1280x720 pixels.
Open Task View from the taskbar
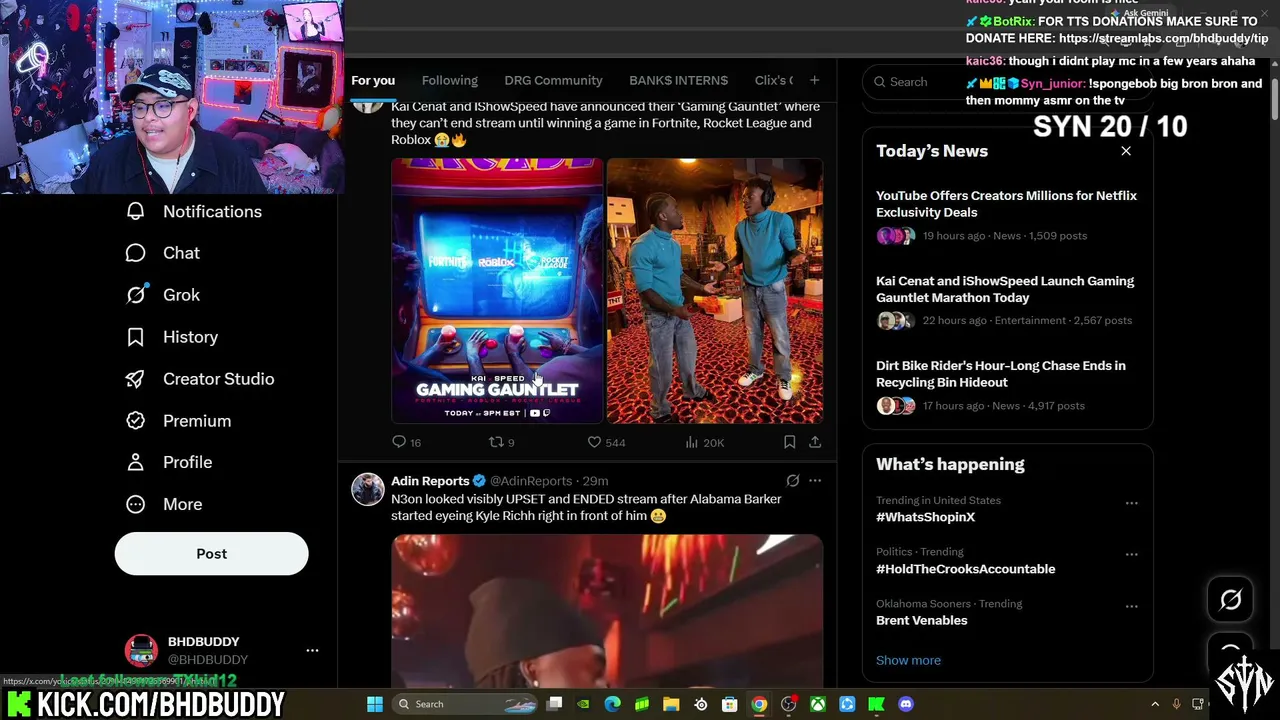(555, 704)
